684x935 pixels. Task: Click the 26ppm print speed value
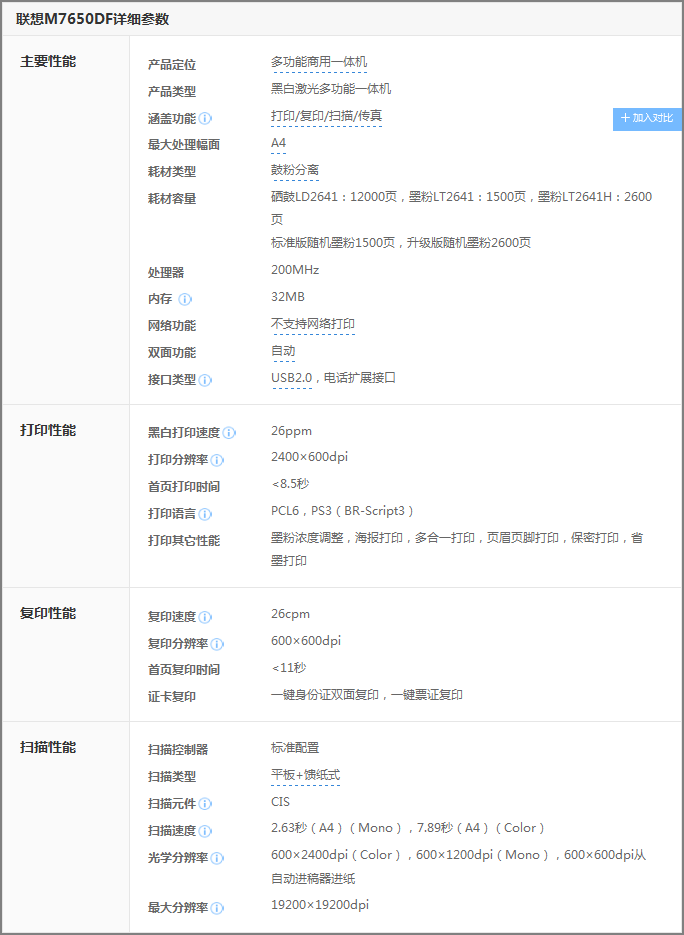pyautogui.click(x=292, y=431)
